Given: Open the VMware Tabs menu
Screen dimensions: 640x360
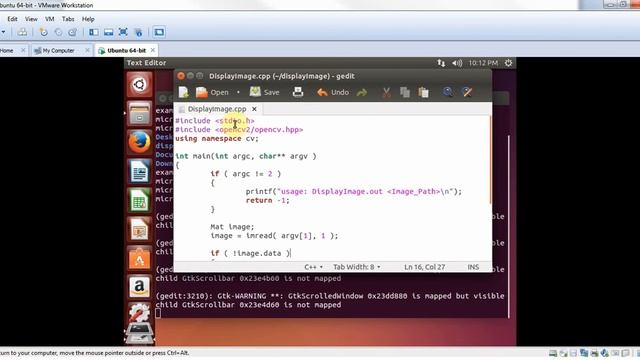Looking at the screenshot, I should coord(68,19).
